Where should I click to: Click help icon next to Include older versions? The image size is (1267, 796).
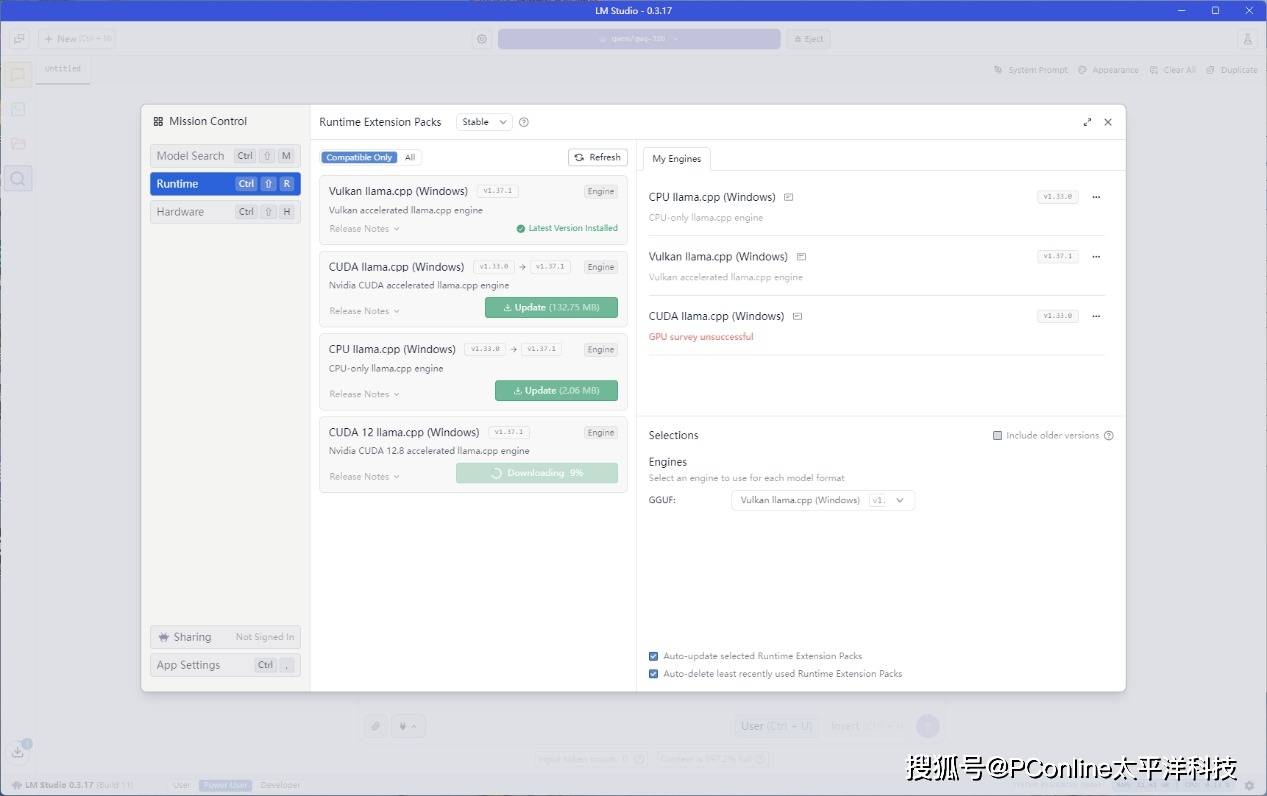1108,435
